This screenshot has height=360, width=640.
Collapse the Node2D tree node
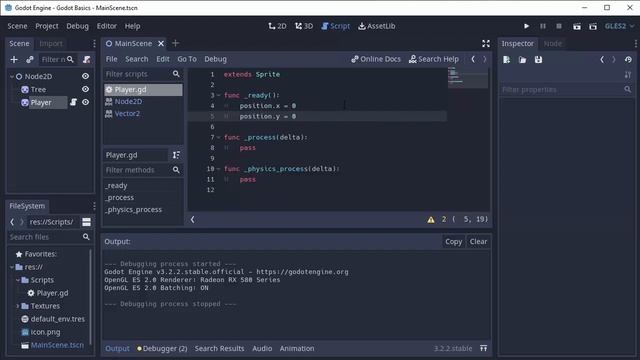coord(12,76)
